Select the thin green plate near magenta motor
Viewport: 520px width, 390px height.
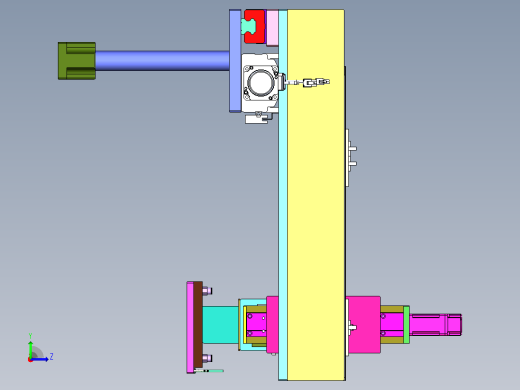pos(406,325)
